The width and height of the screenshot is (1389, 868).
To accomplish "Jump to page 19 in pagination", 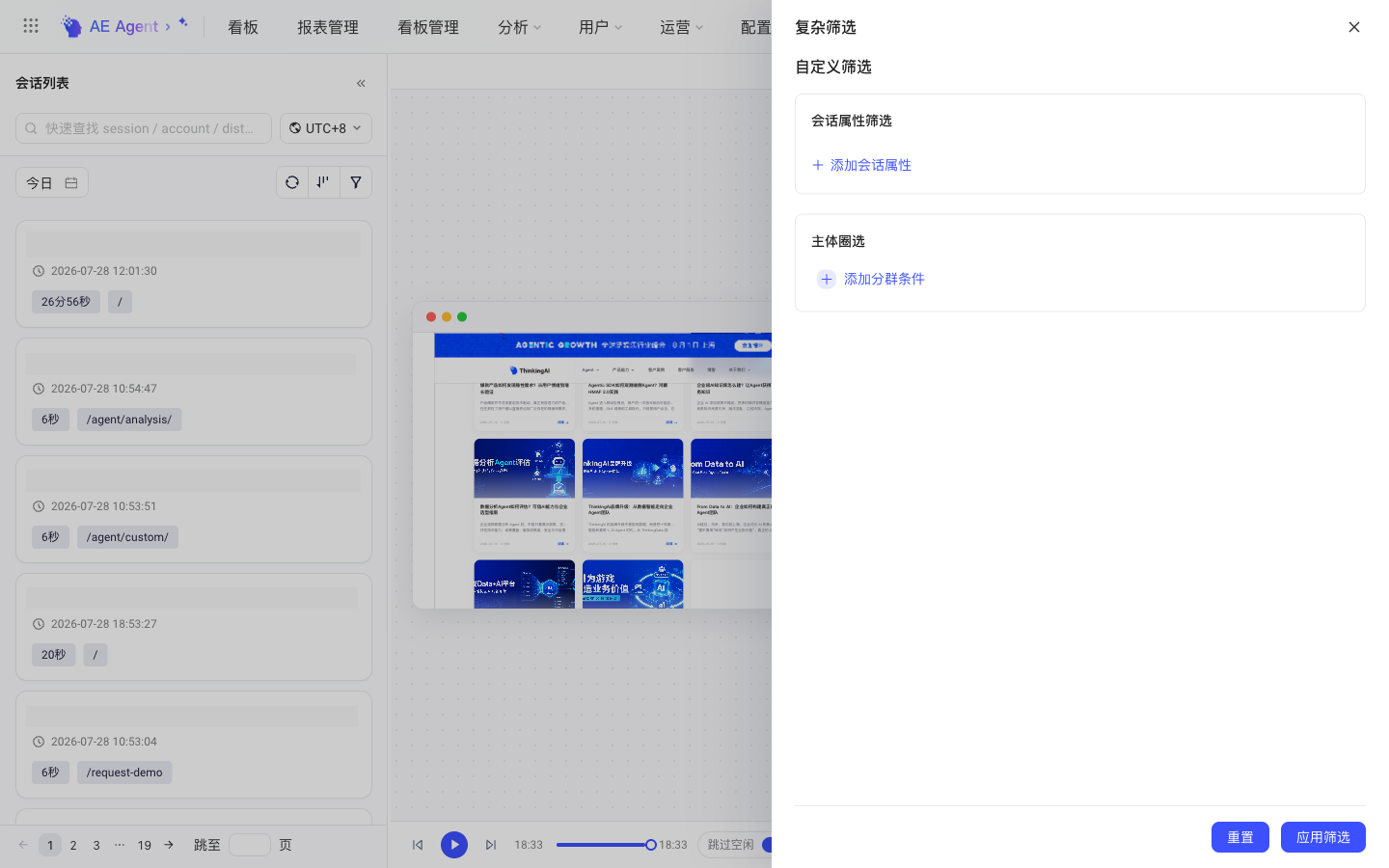I will pos(145,845).
